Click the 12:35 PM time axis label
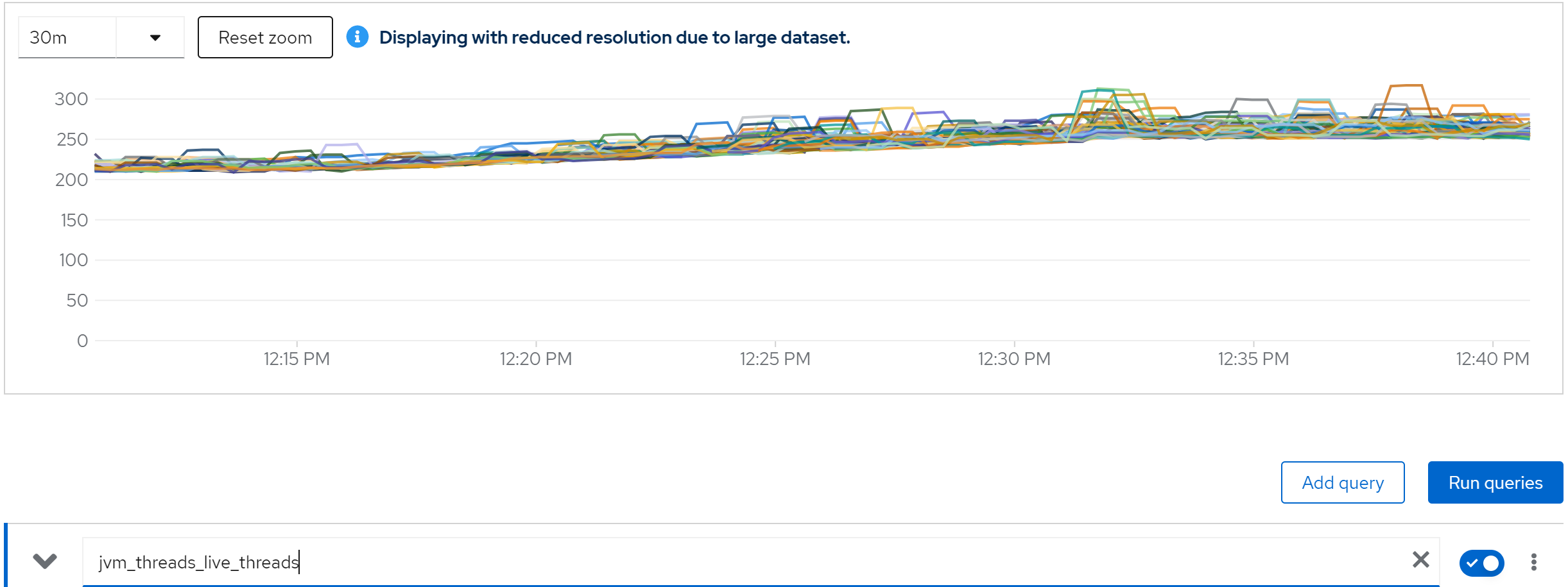Image resolution: width=1568 pixels, height=587 pixels. (1254, 359)
